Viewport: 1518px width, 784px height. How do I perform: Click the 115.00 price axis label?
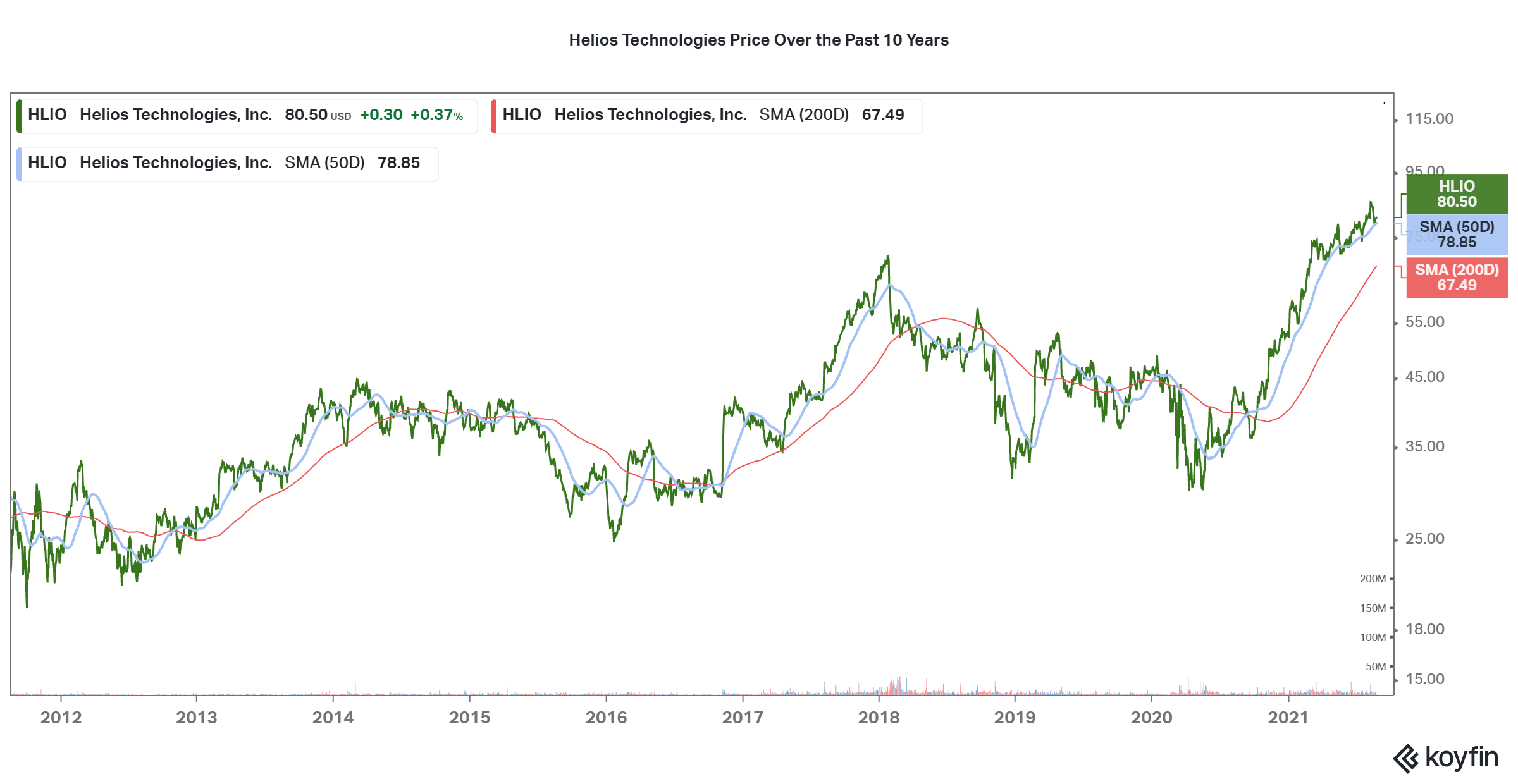click(x=1429, y=119)
